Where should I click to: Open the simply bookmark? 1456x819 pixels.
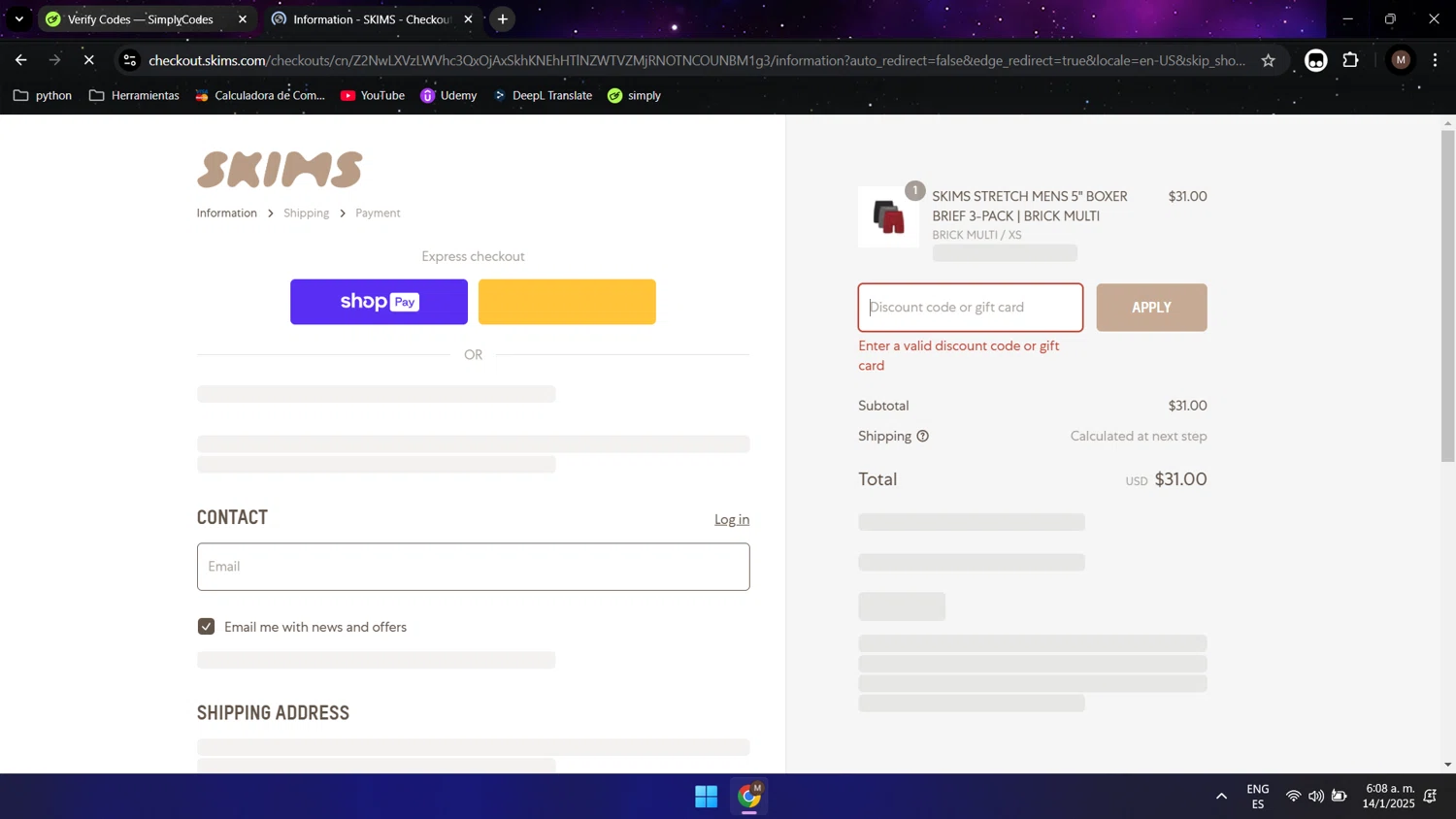pyautogui.click(x=634, y=95)
